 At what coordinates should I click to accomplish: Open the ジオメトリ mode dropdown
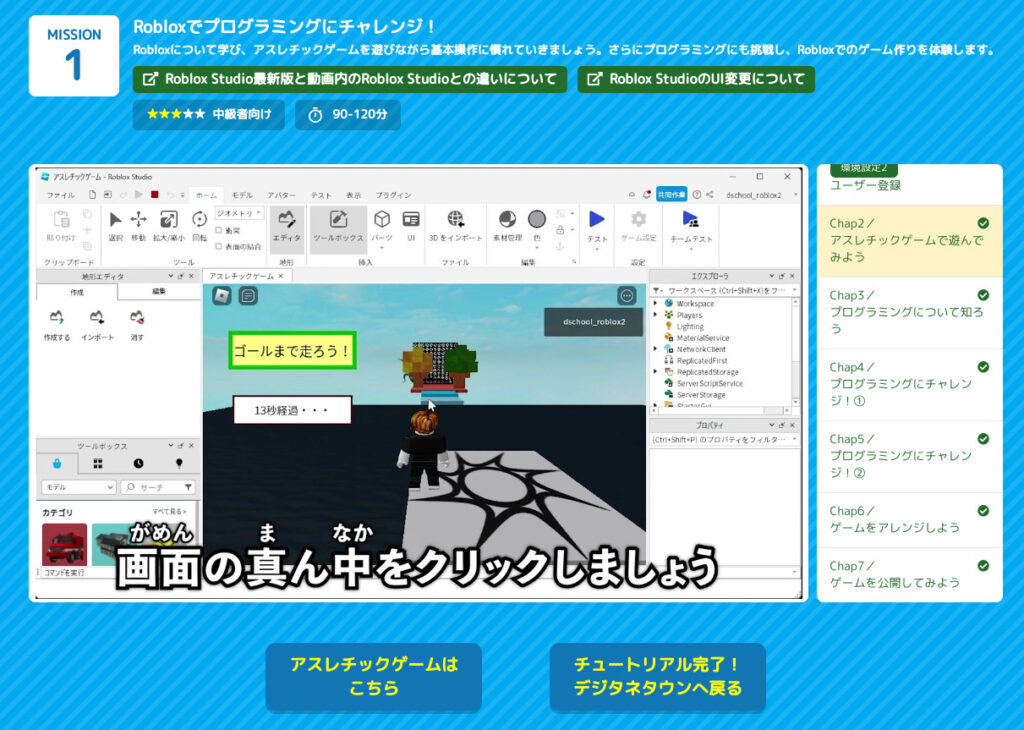pos(239,213)
